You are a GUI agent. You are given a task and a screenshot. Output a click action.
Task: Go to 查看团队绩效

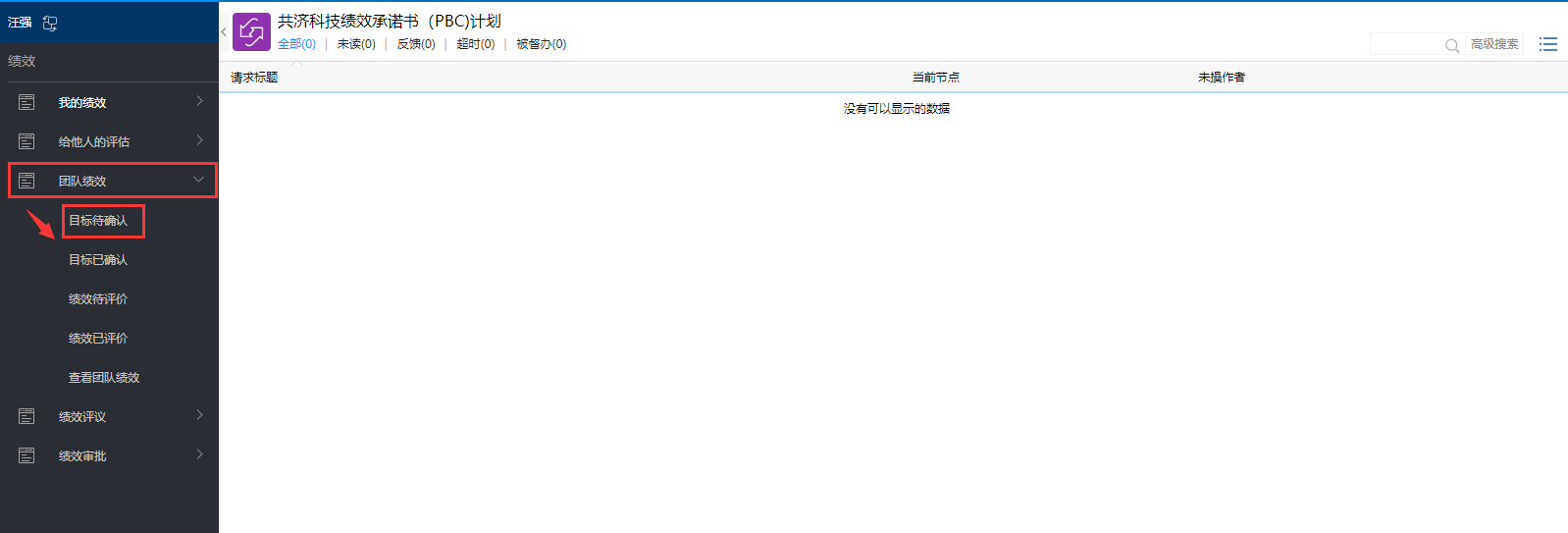click(x=104, y=378)
